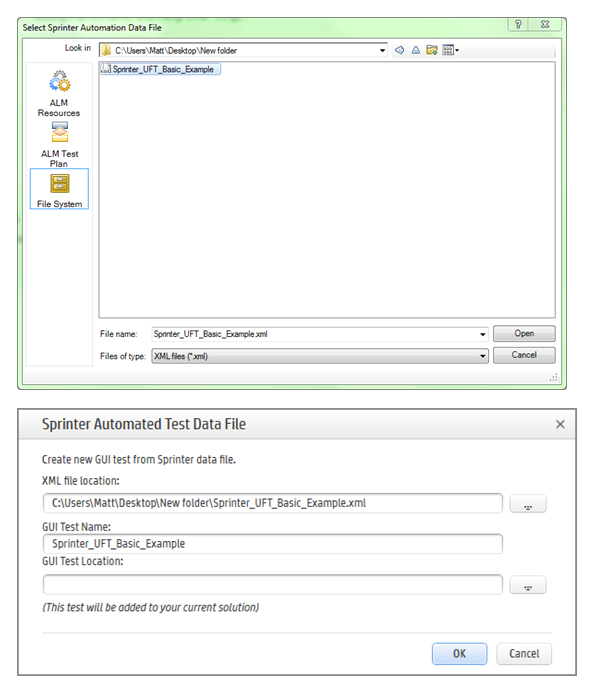
Task: Go back to the previous folder
Action: [x=399, y=50]
